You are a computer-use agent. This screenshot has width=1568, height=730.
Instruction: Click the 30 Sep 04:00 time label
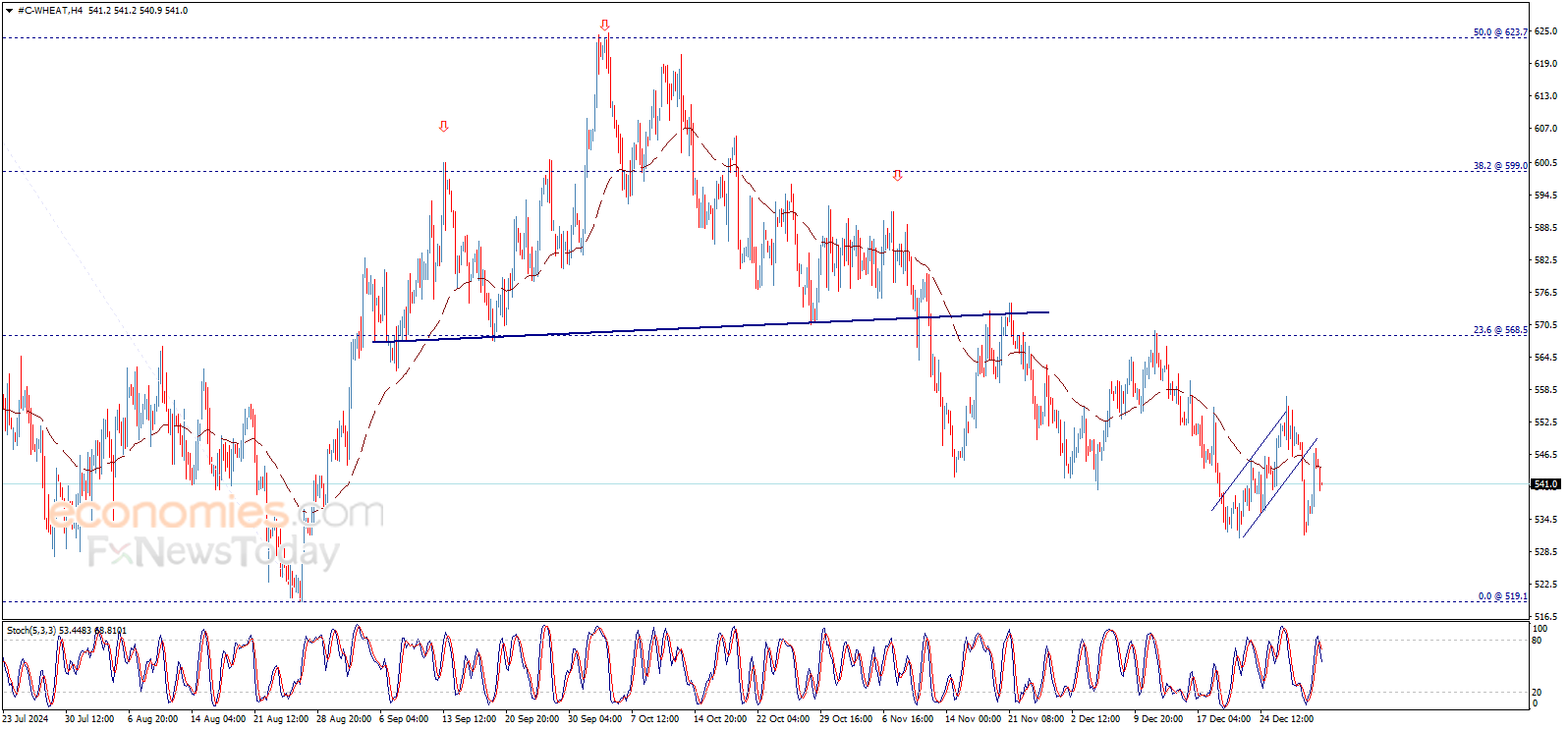tap(595, 719)
